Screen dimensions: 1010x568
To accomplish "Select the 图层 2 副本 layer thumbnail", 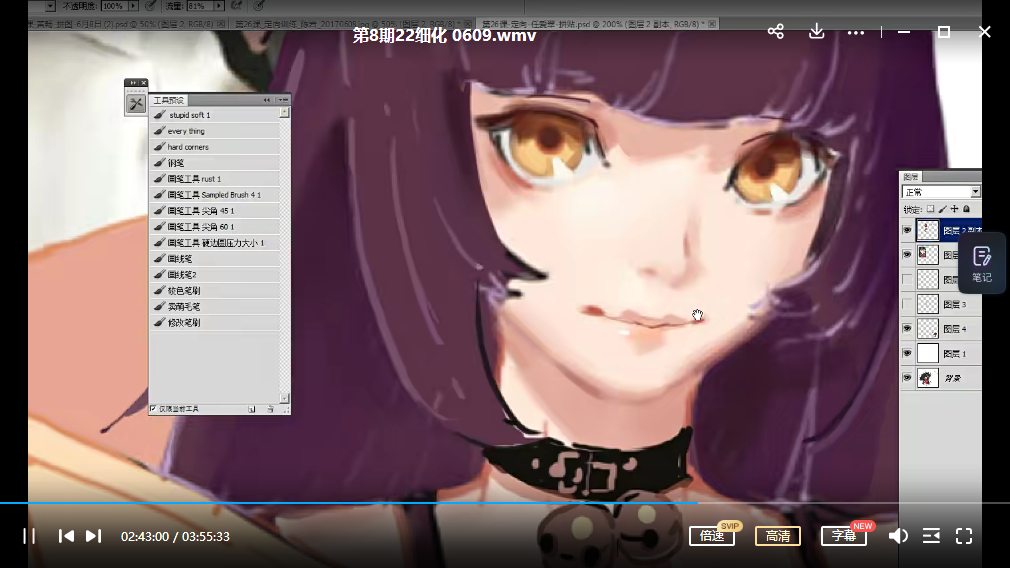I will click(928, 230).
